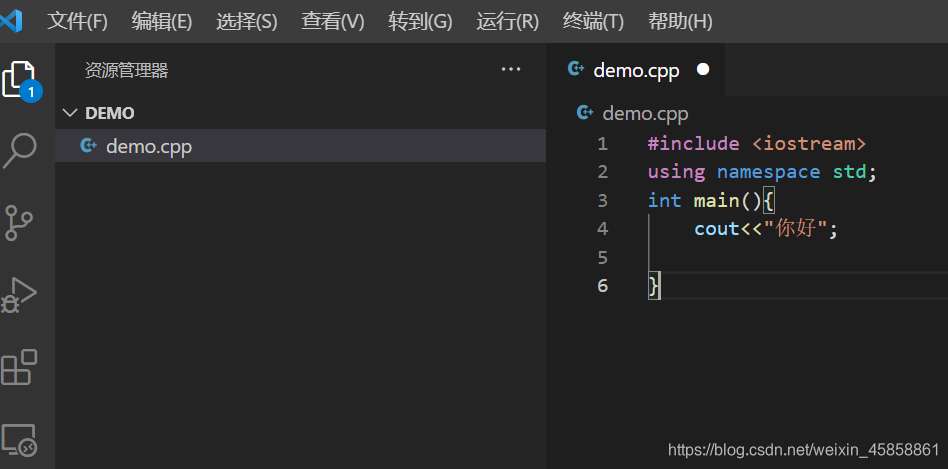The image size is (948, 469).
Task: Click the main function name
Action: [716, 200]
